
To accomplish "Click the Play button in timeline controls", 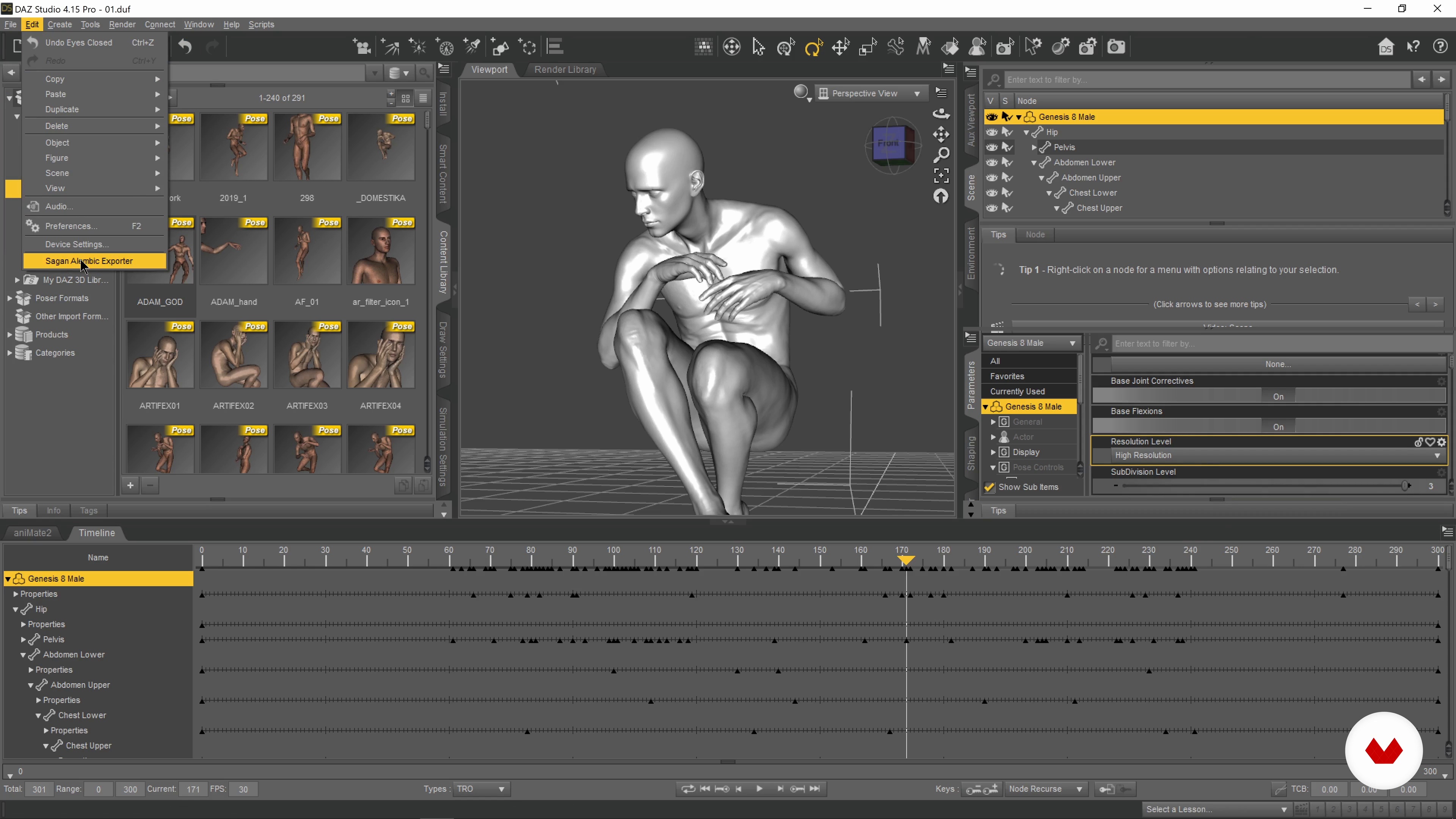I will [x=759, y=789].
